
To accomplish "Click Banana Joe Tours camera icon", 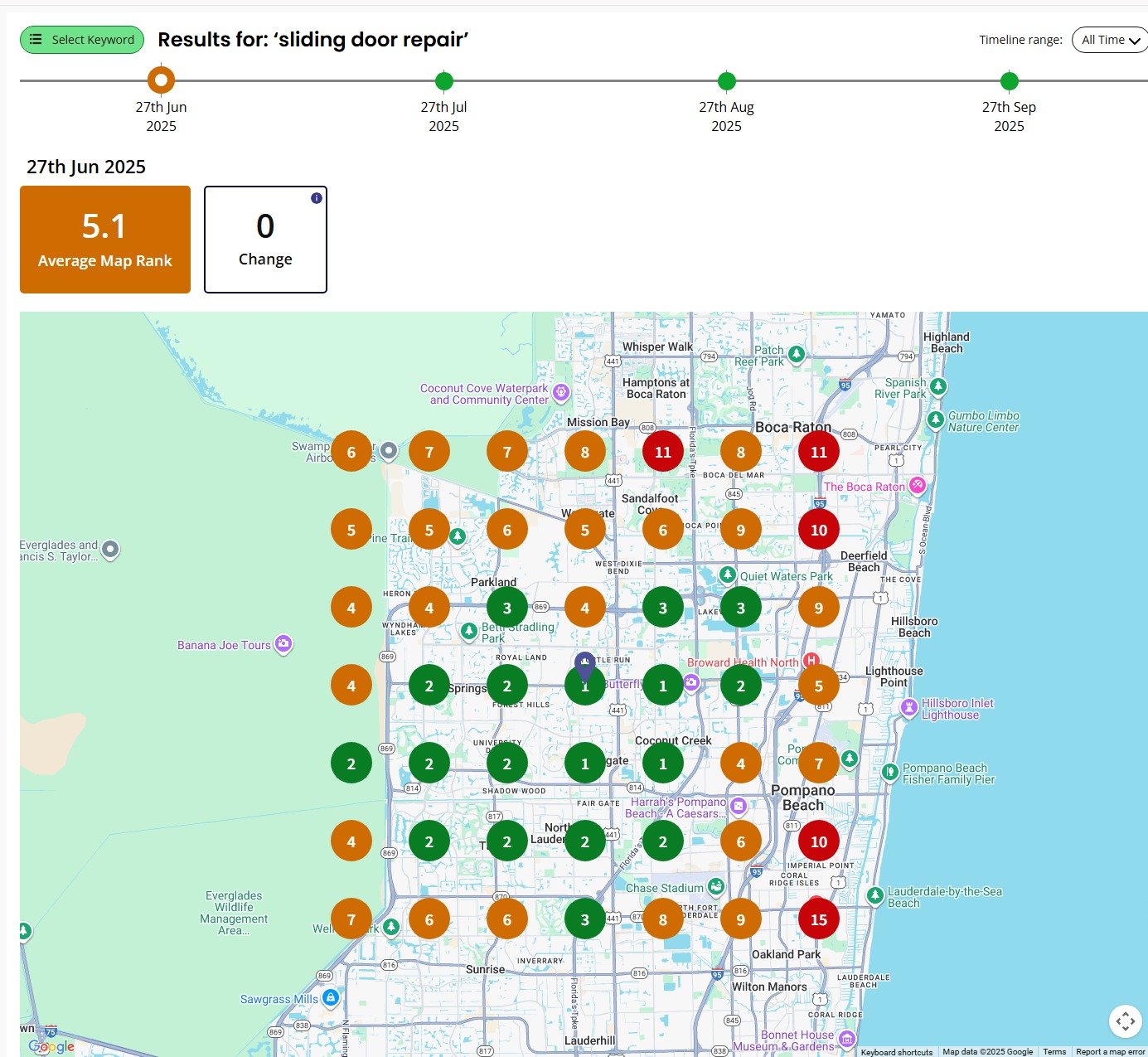I will click(x=283, y=644).
